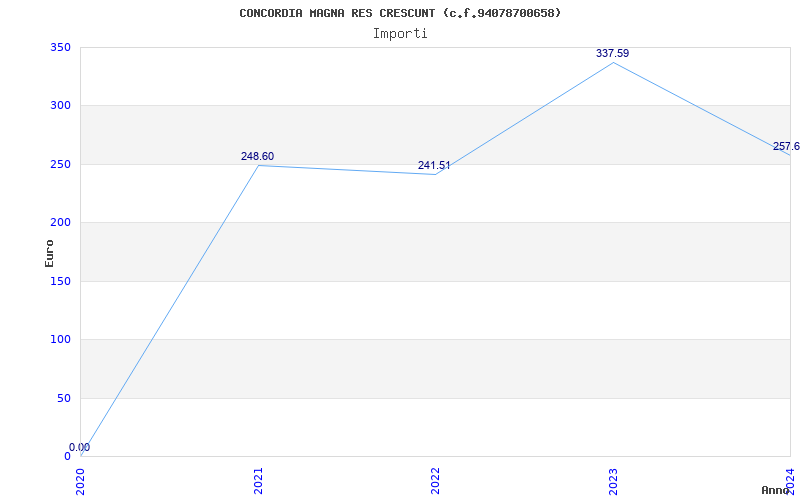Click the 2023 data point on line
The width and height of the screenshot is (800, 500).
[613, 62]
